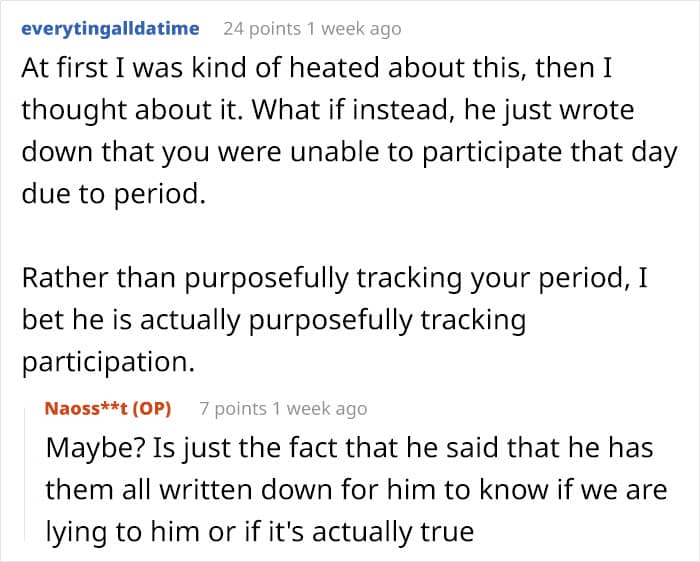Image resolution: width=700 pixels, height=562 pixels.
Task: Click the top comment's 1 week ago timestamp
Action: [x=352, y=28]
